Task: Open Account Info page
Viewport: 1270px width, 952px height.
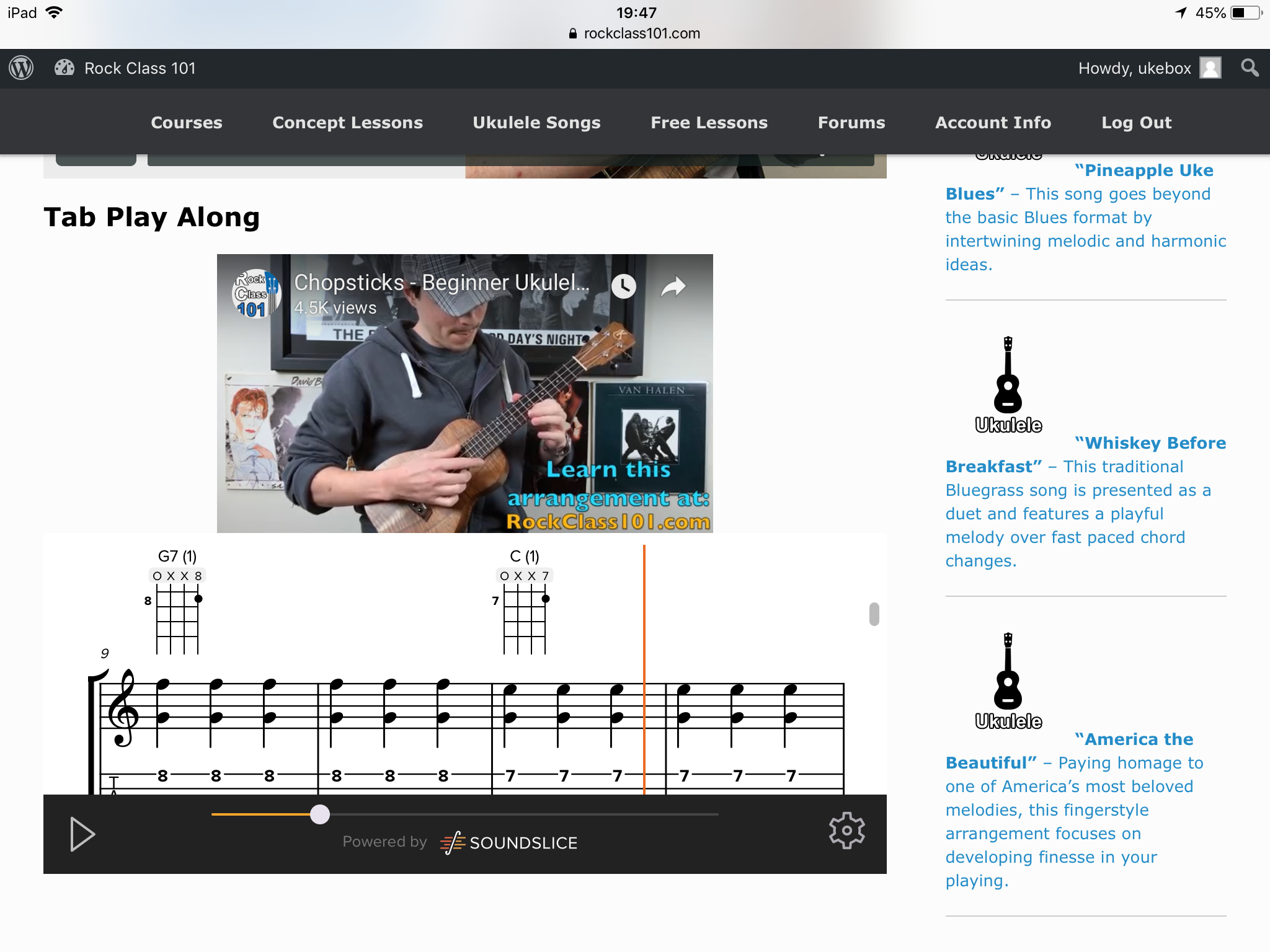Action: point(993,123)
